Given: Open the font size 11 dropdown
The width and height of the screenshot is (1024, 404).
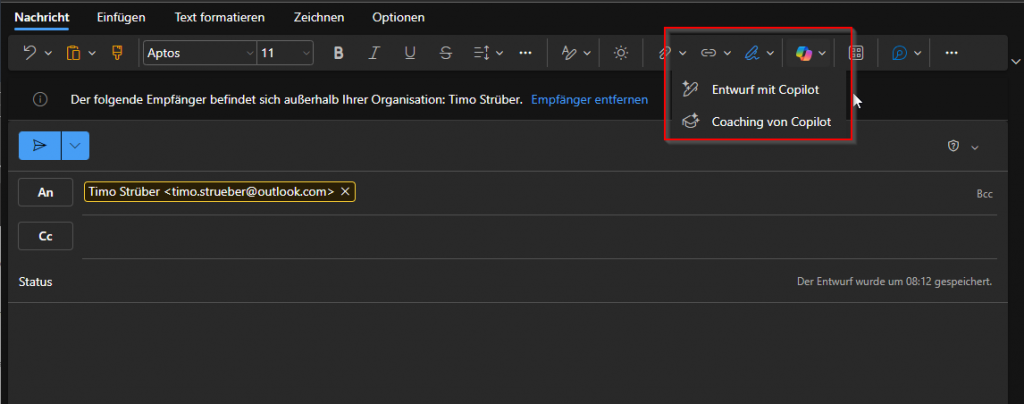Looking at the screenshot, I should [x=285, y=53].
